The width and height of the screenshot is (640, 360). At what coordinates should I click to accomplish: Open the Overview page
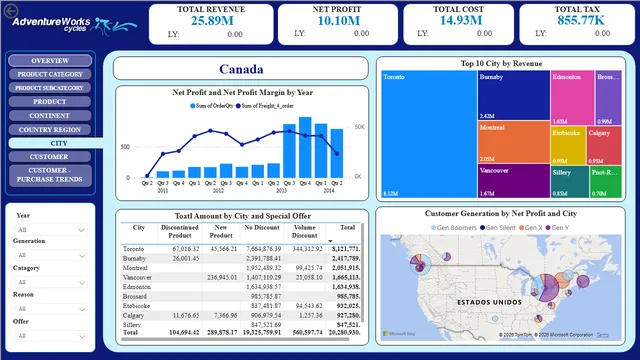coord(50,61)
